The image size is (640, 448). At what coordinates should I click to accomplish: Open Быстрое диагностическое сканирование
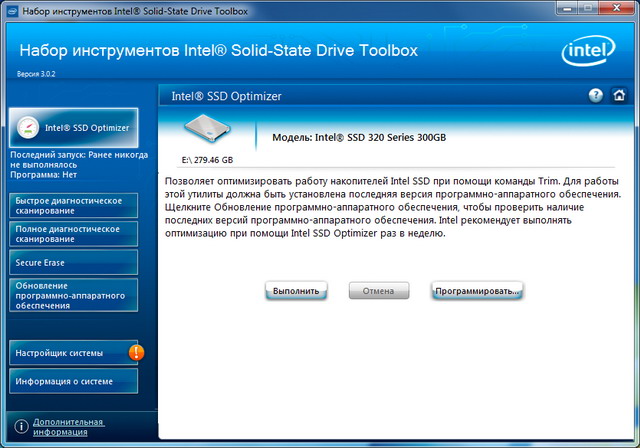click(x=73, y=206)
